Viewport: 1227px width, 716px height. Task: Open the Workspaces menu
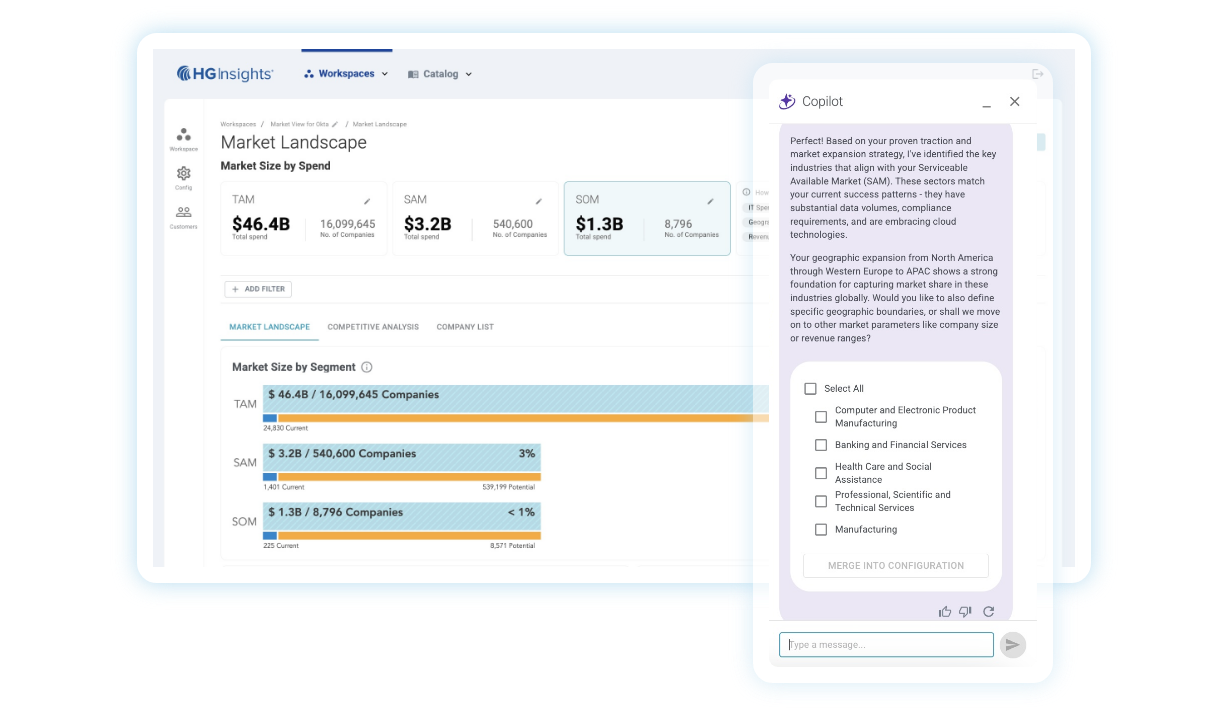[x=346, y=74]
